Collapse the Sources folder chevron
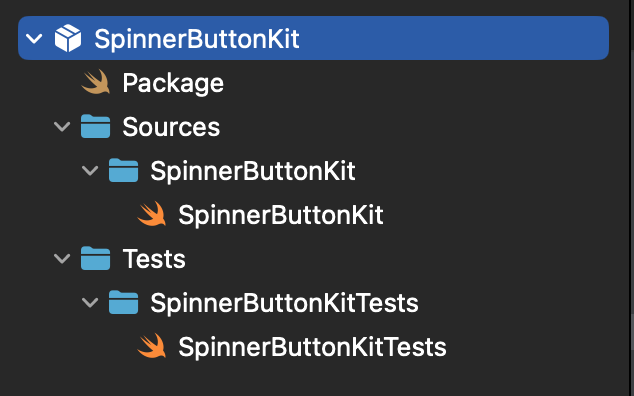Image resolution: width=634 pixels, height=396 pixels. point(62,127)
